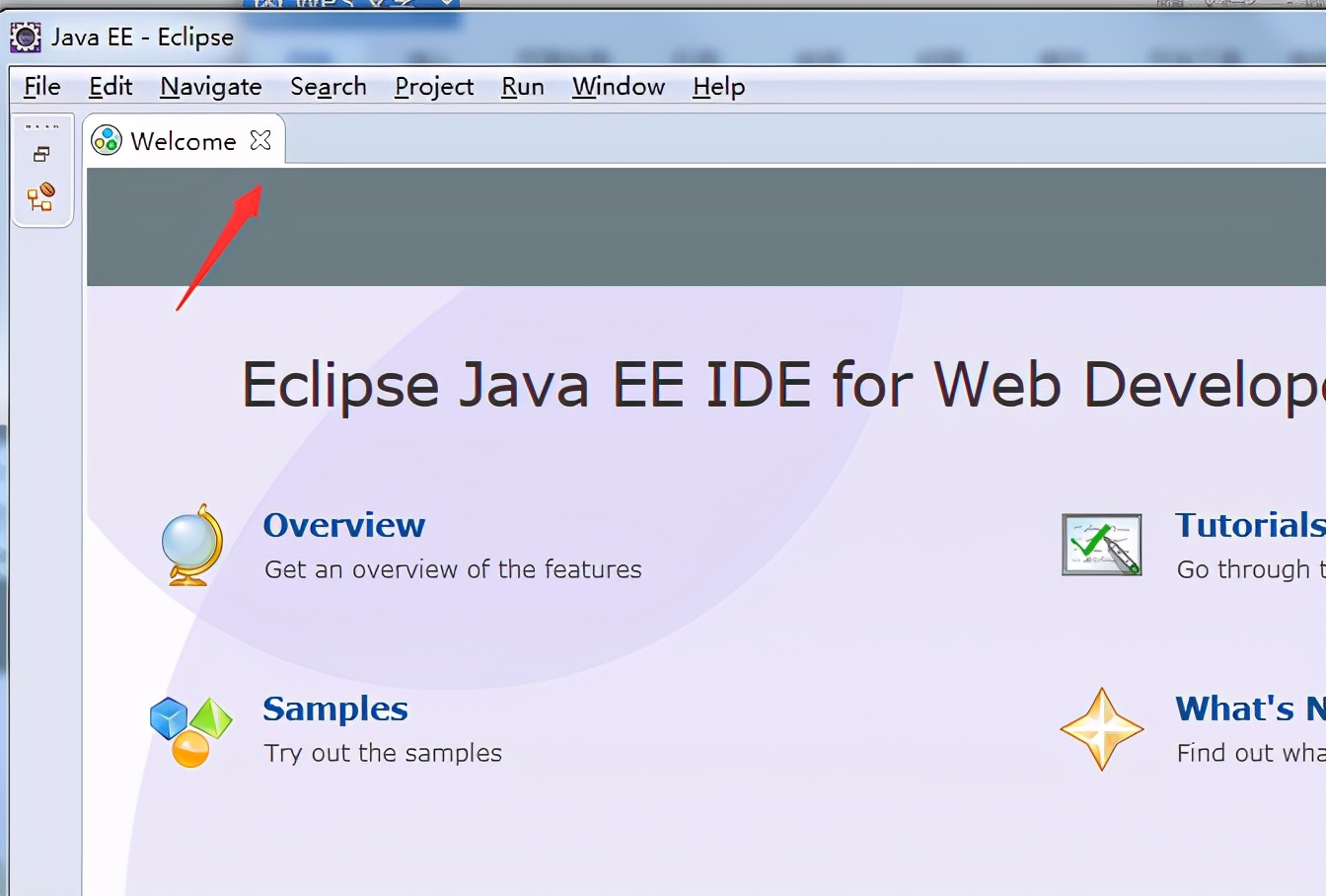Close the Welcome tab

[x=259, y=140]
